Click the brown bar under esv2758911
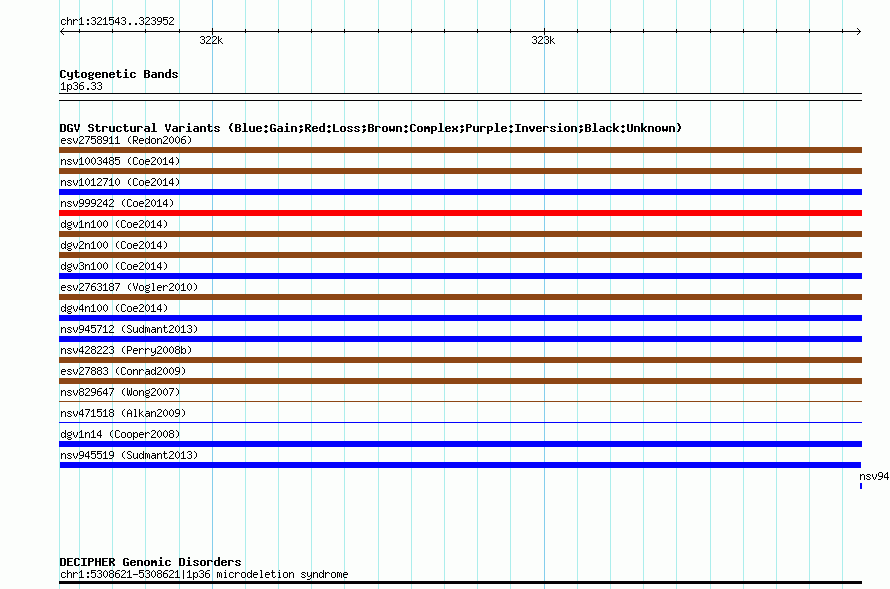The image size is (890, 589). (460, 150)
